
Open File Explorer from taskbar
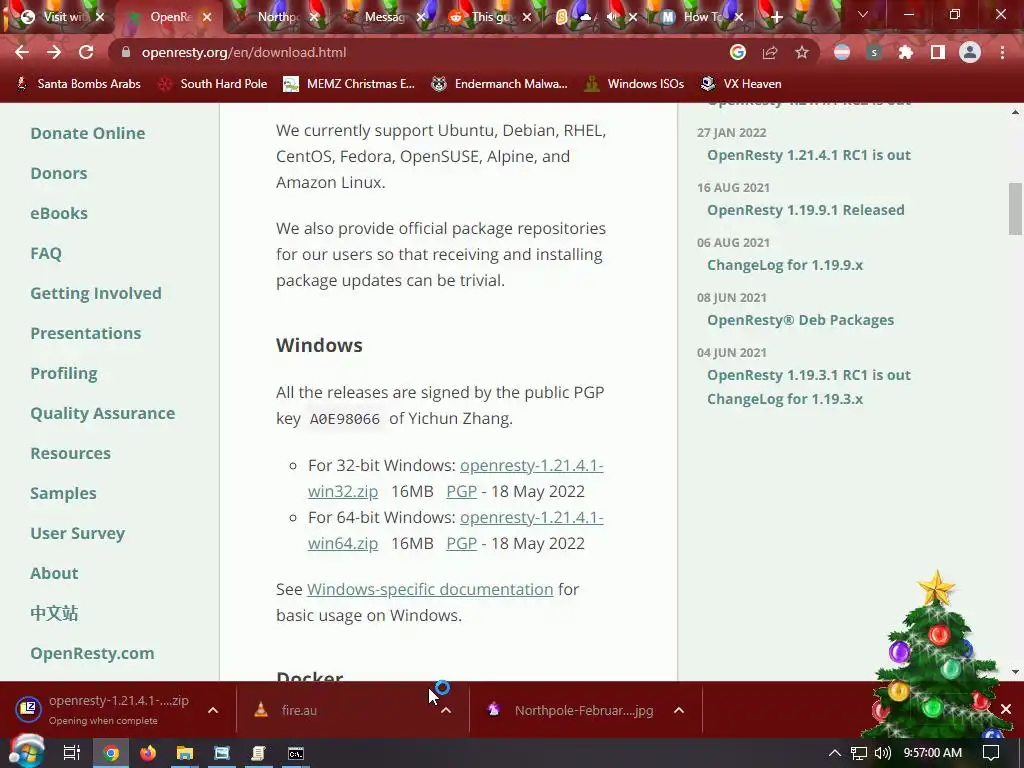click(185, 753)
